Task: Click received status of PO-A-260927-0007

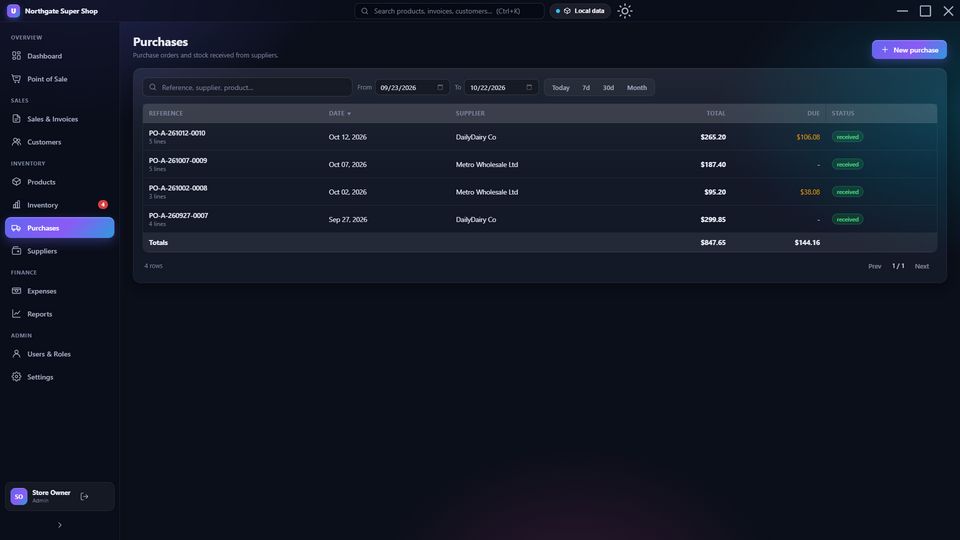Action: tap(847, 219)
